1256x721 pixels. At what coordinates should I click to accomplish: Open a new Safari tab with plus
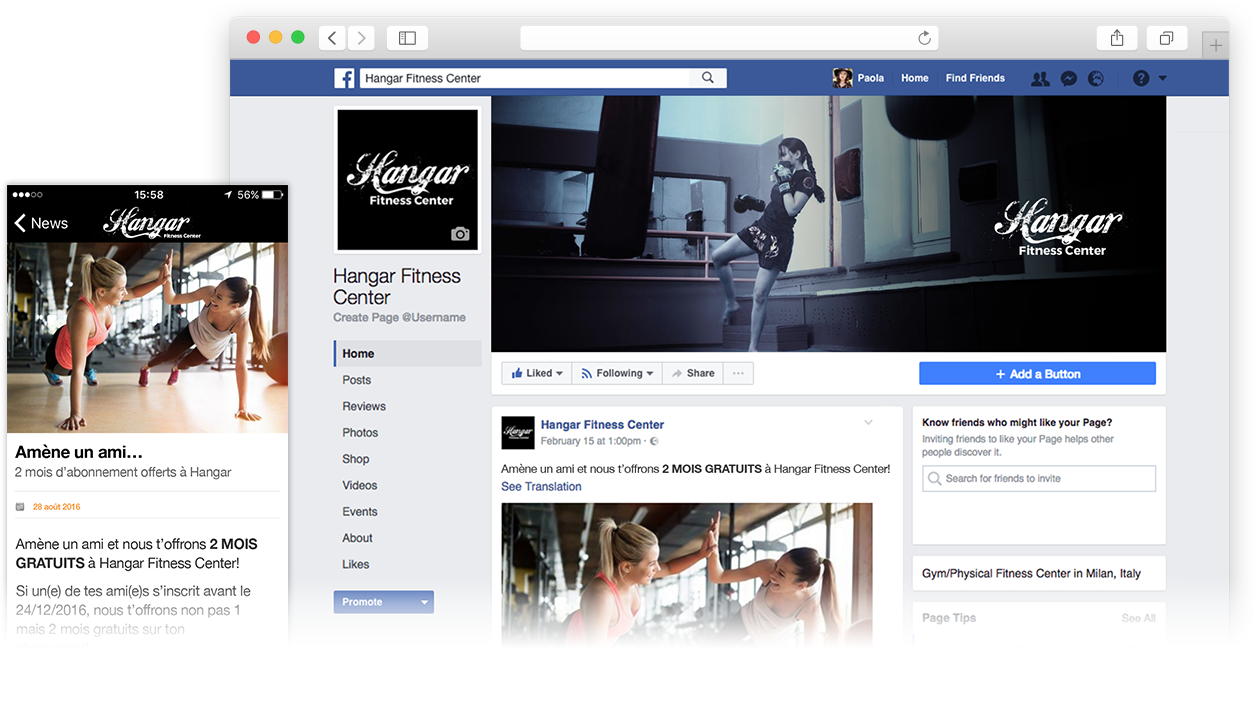1215,45
